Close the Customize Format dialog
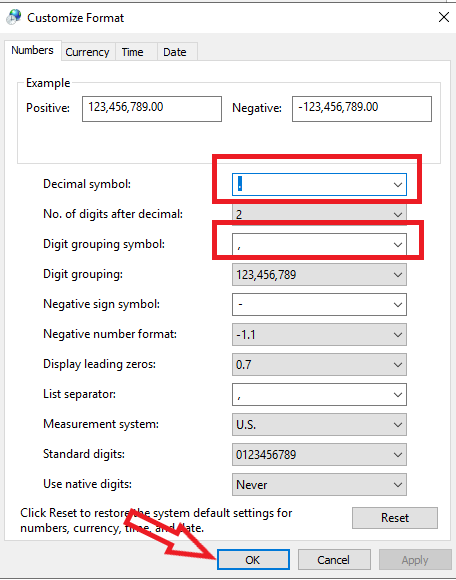This screenshot has height=580, width=456. [x=443, y=17]
